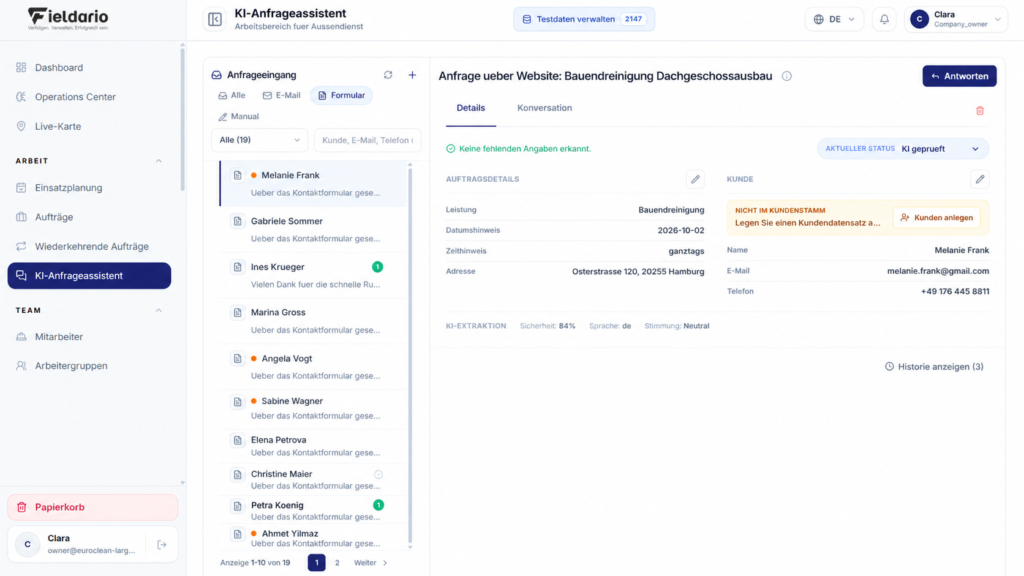The width and height of the screenshot is (1024, 576).
Task: Open the notifications bell
Action: coord(884,20)
